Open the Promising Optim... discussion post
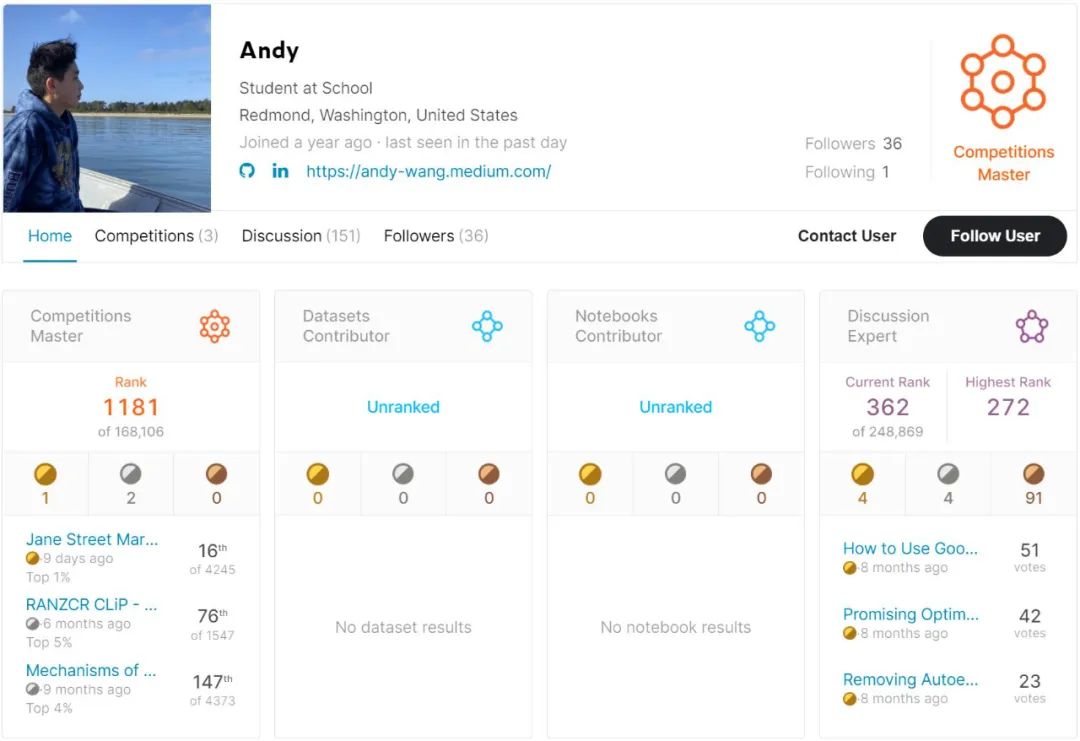Viewport: 1080px width, 741px height. click(911, 614)
